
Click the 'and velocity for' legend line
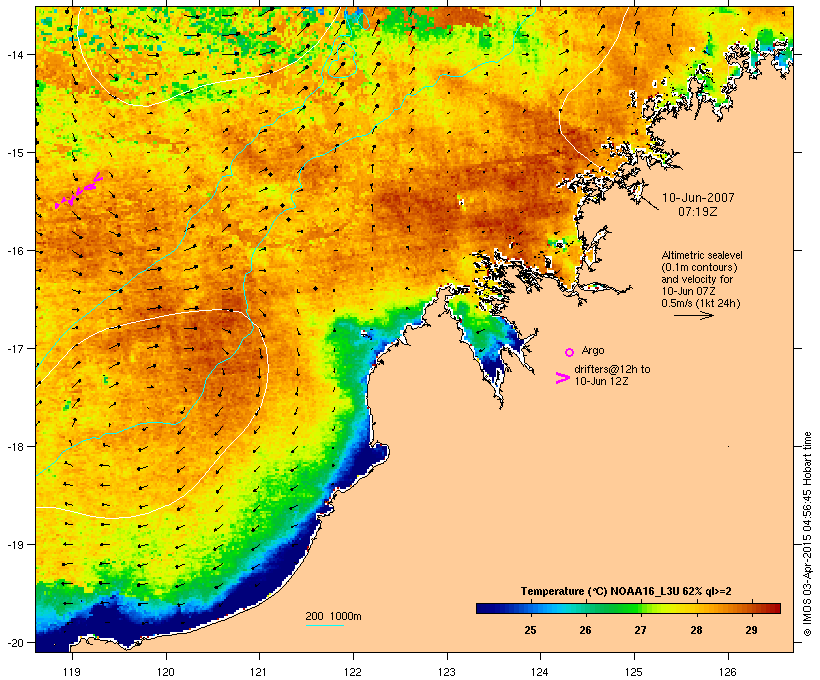point(697,279)
